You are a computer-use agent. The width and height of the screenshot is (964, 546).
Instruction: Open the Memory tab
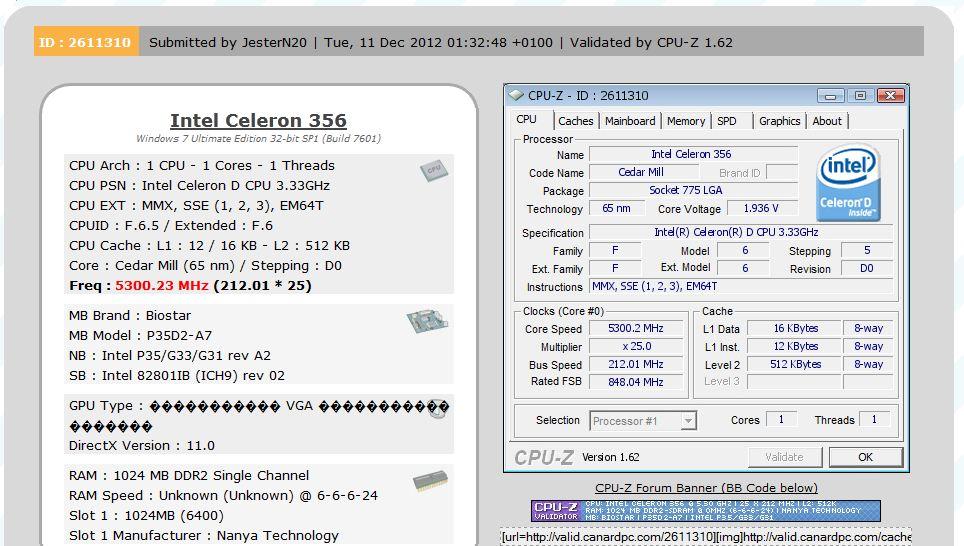point(685,121)
